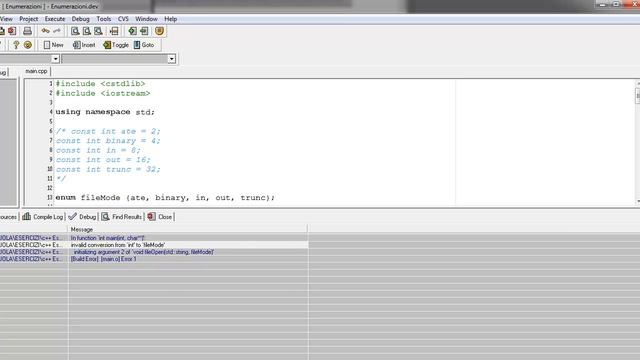
Task: Click the Goto bookmark toolbar button
Action: pos(144,45)
